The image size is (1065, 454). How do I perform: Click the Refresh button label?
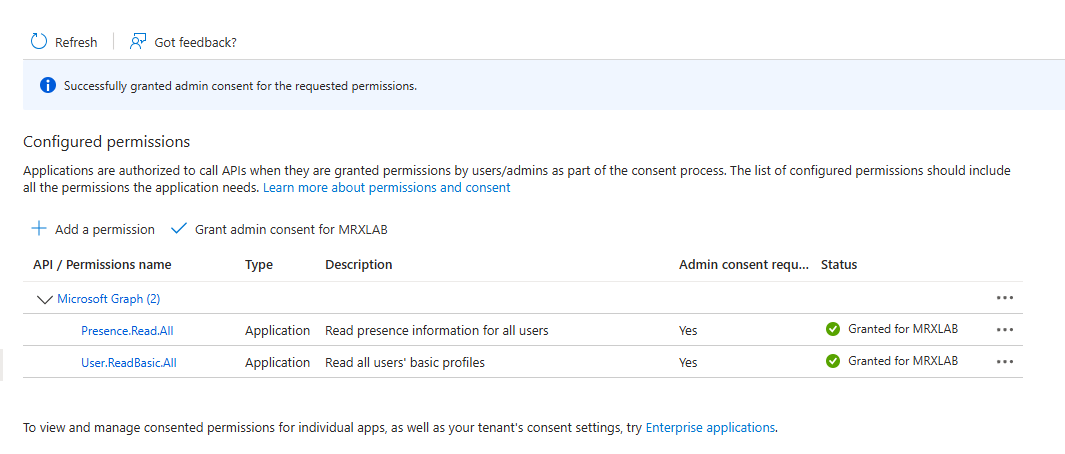(76, 42)
